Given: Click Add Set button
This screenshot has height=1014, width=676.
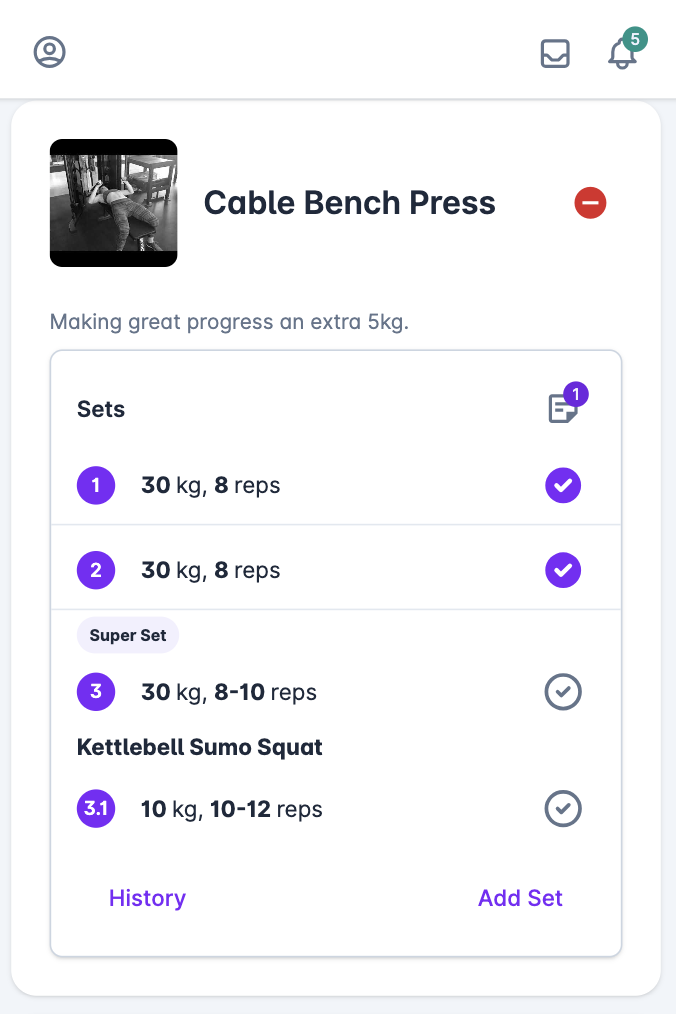Looking at the screenshot, I should pos(520,898).
